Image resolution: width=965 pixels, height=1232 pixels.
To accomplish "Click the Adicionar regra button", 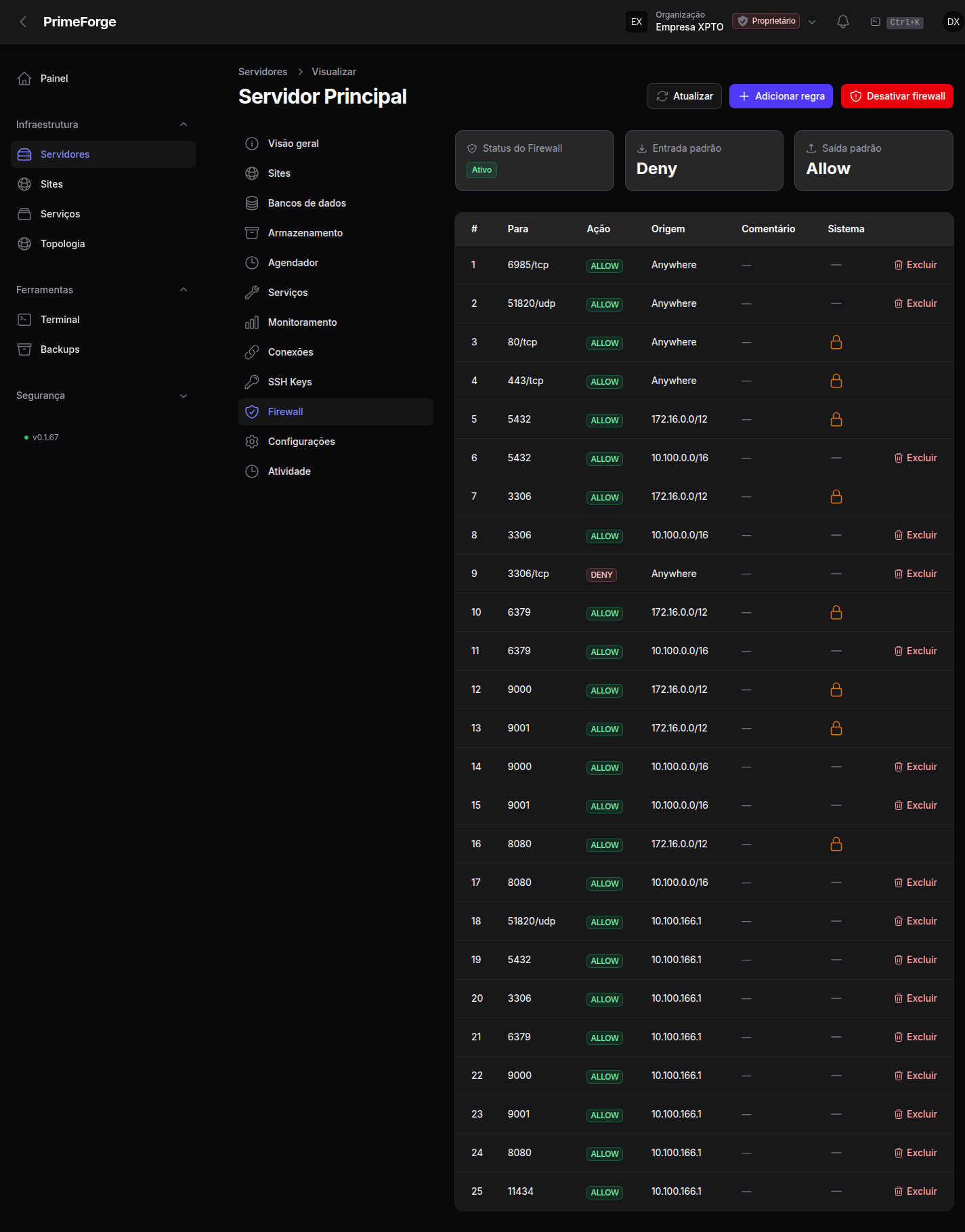I will (781, 96).
